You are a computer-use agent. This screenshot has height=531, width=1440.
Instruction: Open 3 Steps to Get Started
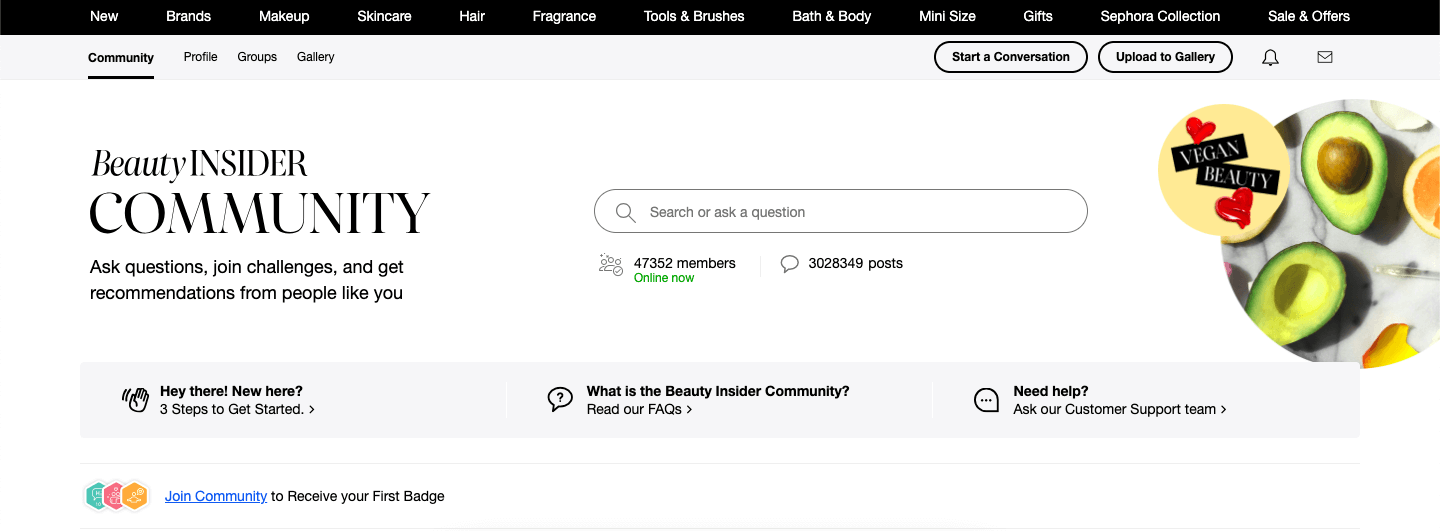tap(237, 409)
